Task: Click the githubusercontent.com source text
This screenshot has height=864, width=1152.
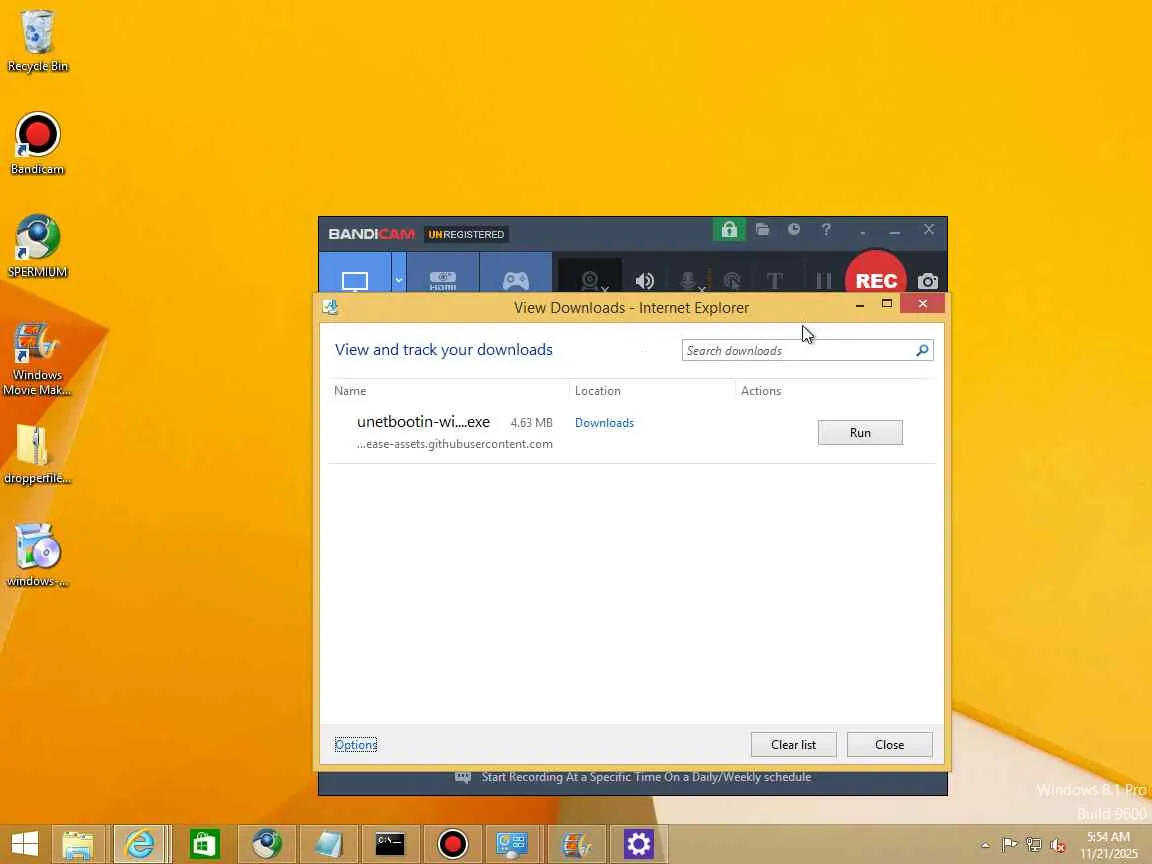Action: 455,444
